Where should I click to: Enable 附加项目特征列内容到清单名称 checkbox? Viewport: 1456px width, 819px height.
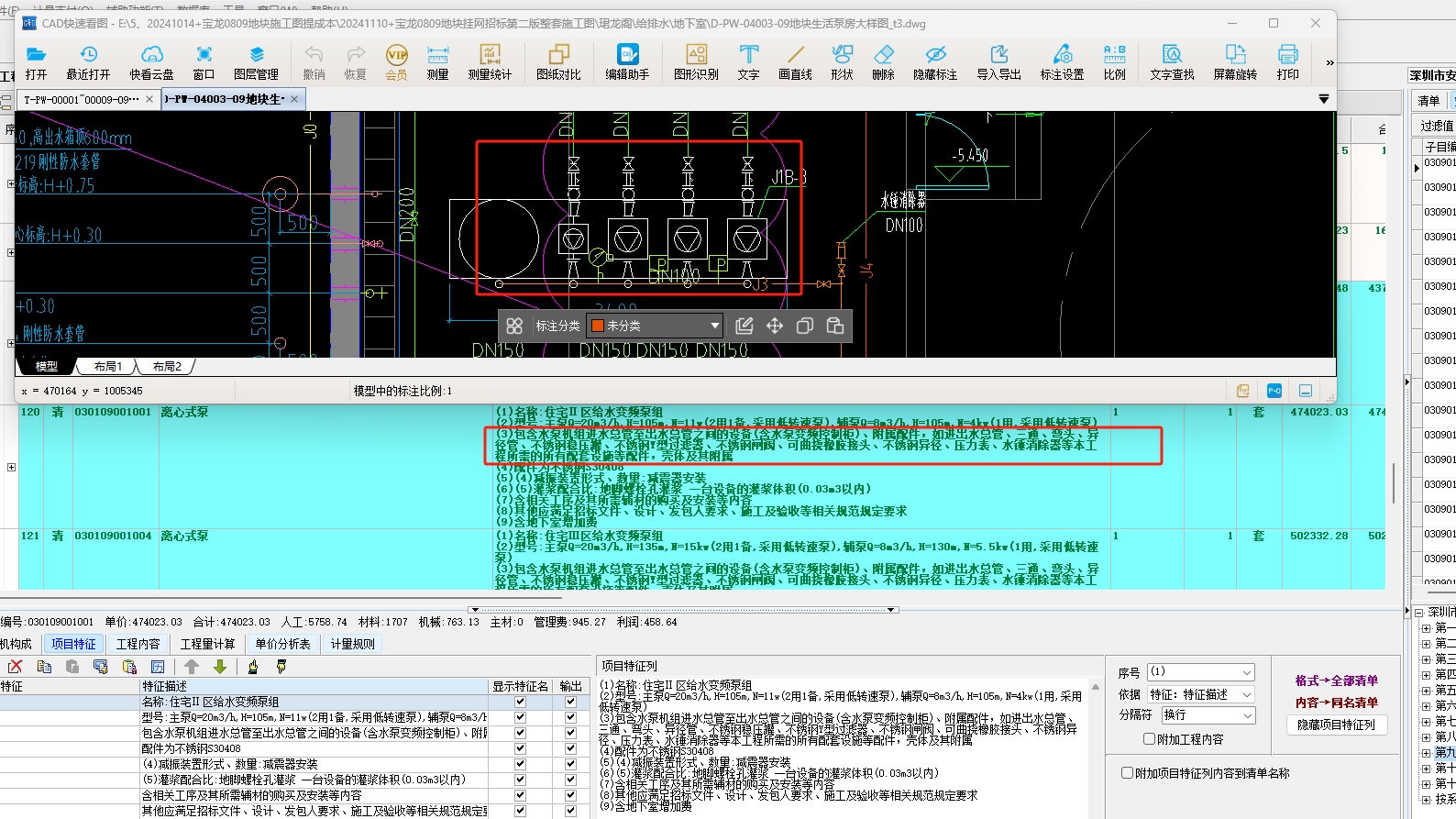pyautogui.click(x=1128, y=773)
